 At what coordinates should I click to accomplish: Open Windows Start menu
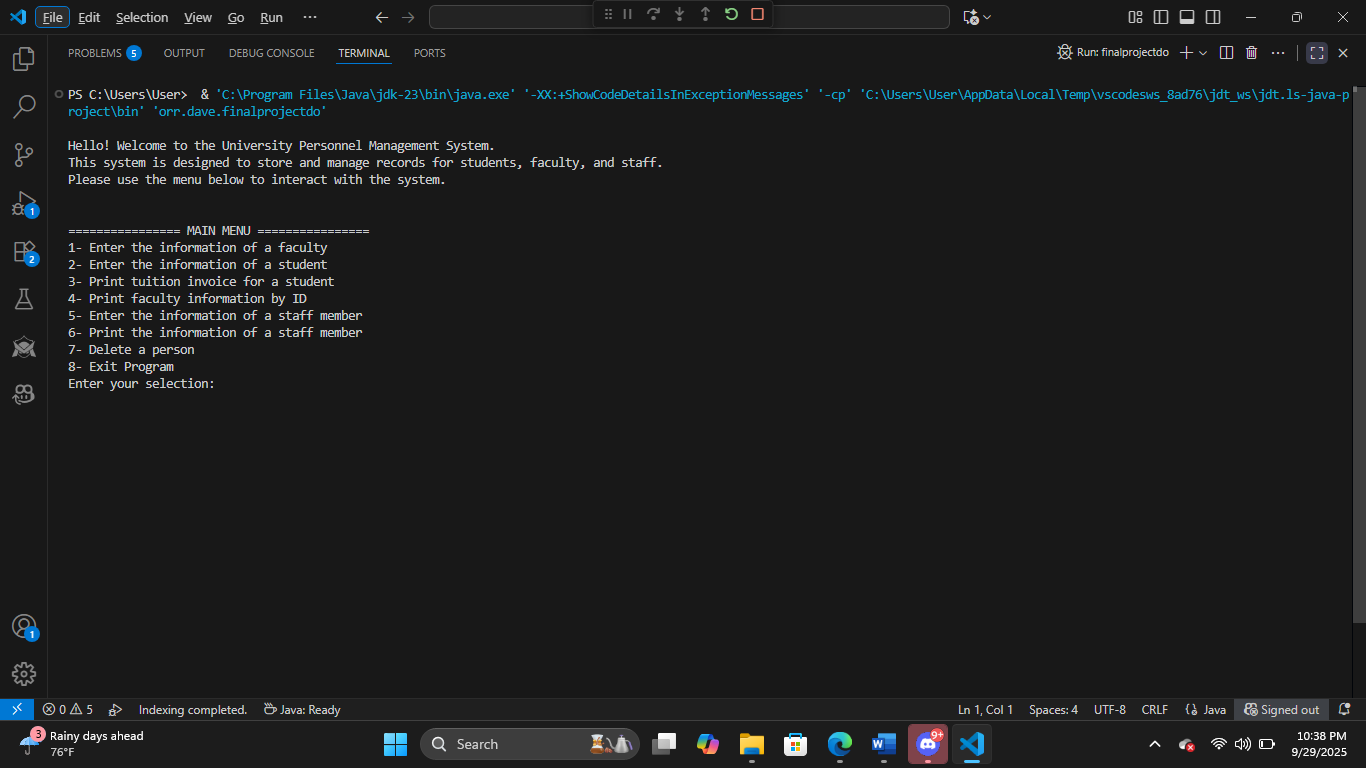pyautogui.click(x=396, y=744)
